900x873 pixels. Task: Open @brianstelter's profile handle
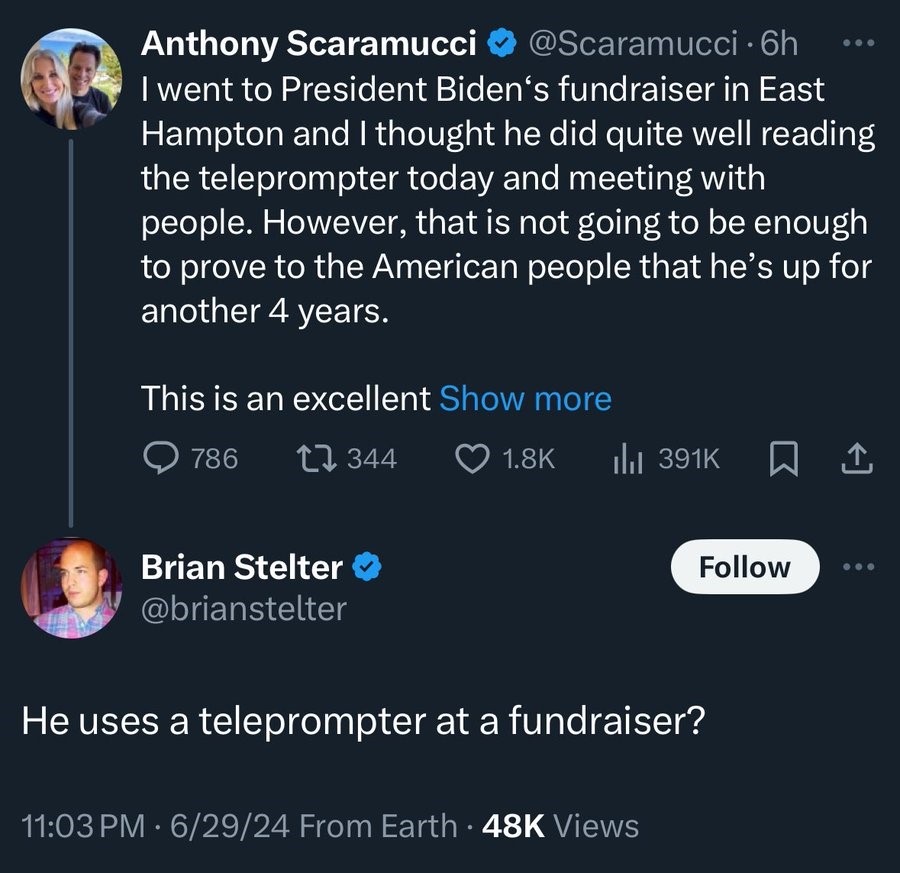[x=244, y=607]
